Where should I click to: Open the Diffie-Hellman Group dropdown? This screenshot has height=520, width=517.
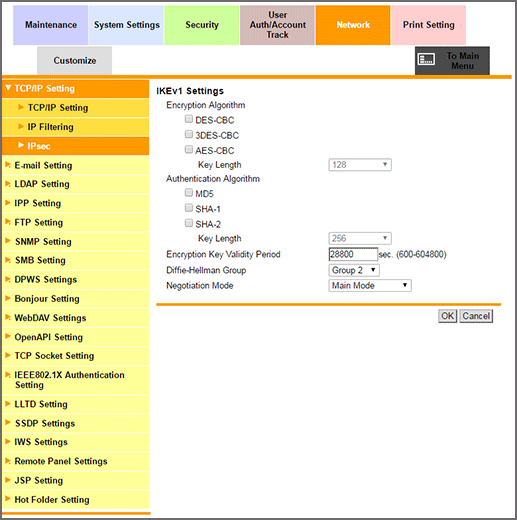click(354, 270)
